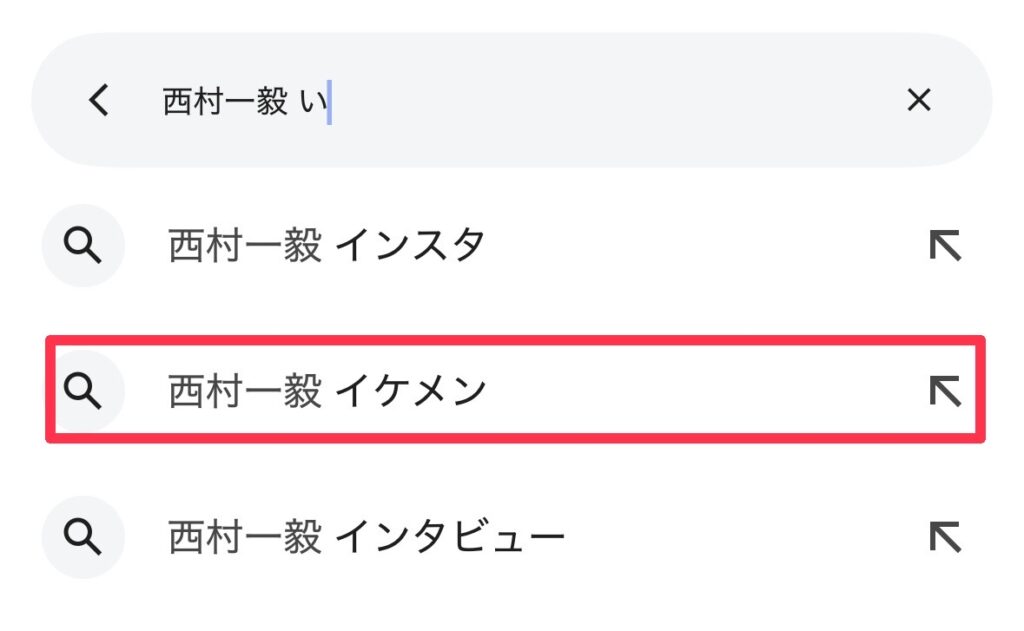Viewport: 1024px width, 631px height.
Task: Insert インタビュー suggestion using its diagonal arrow
Action: click(x=945, y=537)
